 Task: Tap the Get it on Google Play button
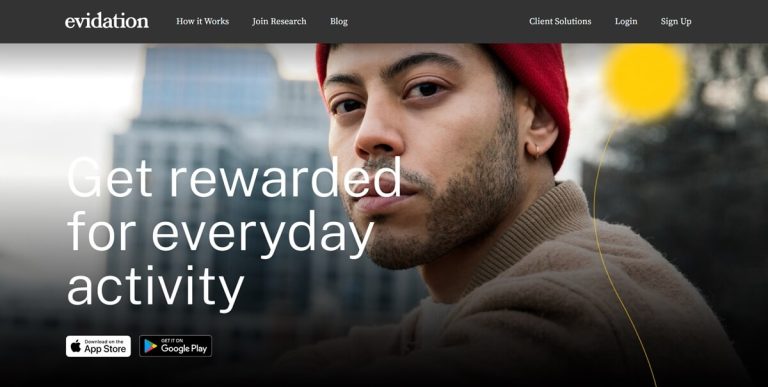[175, 346]
